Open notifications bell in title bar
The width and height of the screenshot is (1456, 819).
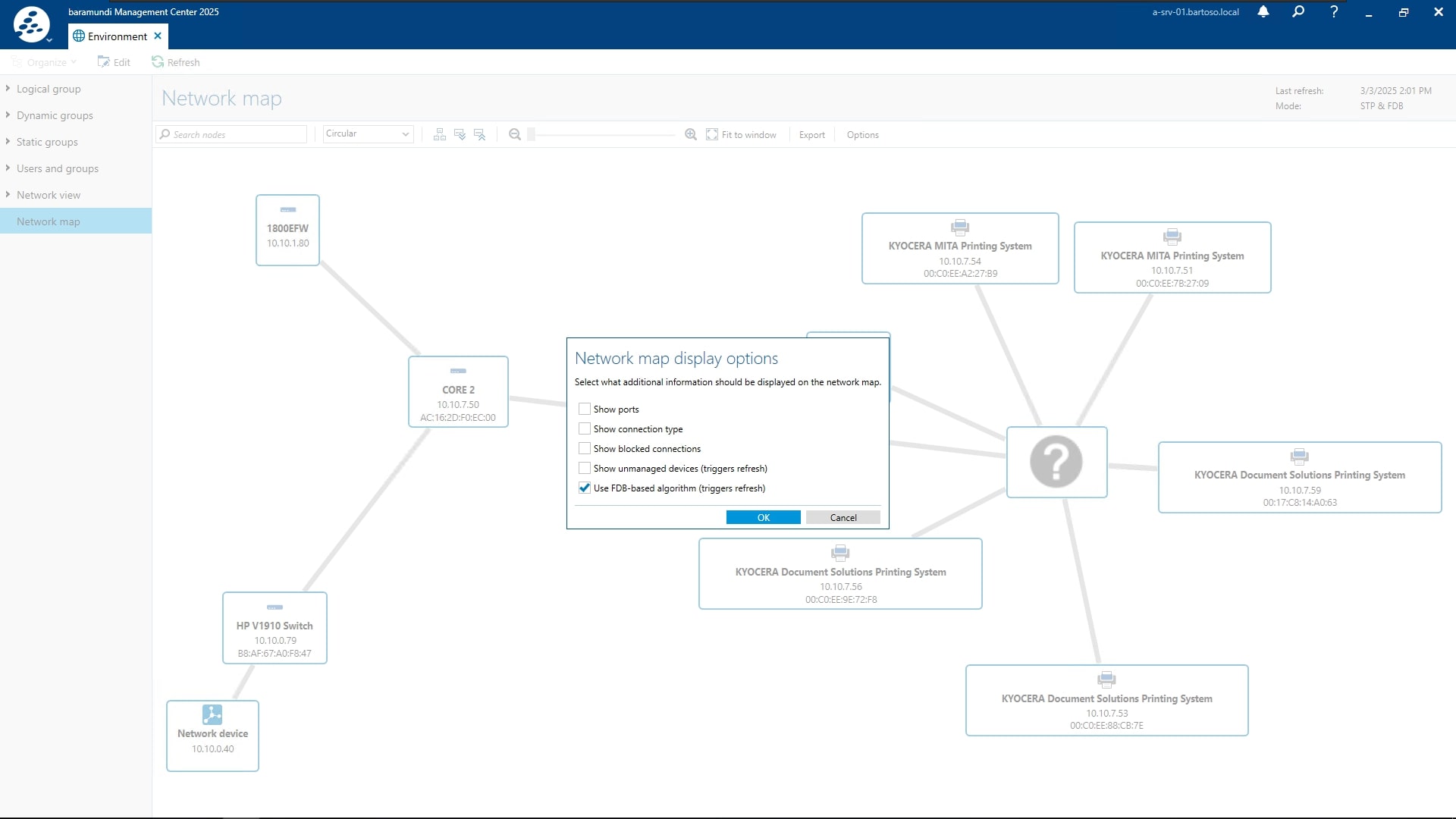pos(1263,12)
